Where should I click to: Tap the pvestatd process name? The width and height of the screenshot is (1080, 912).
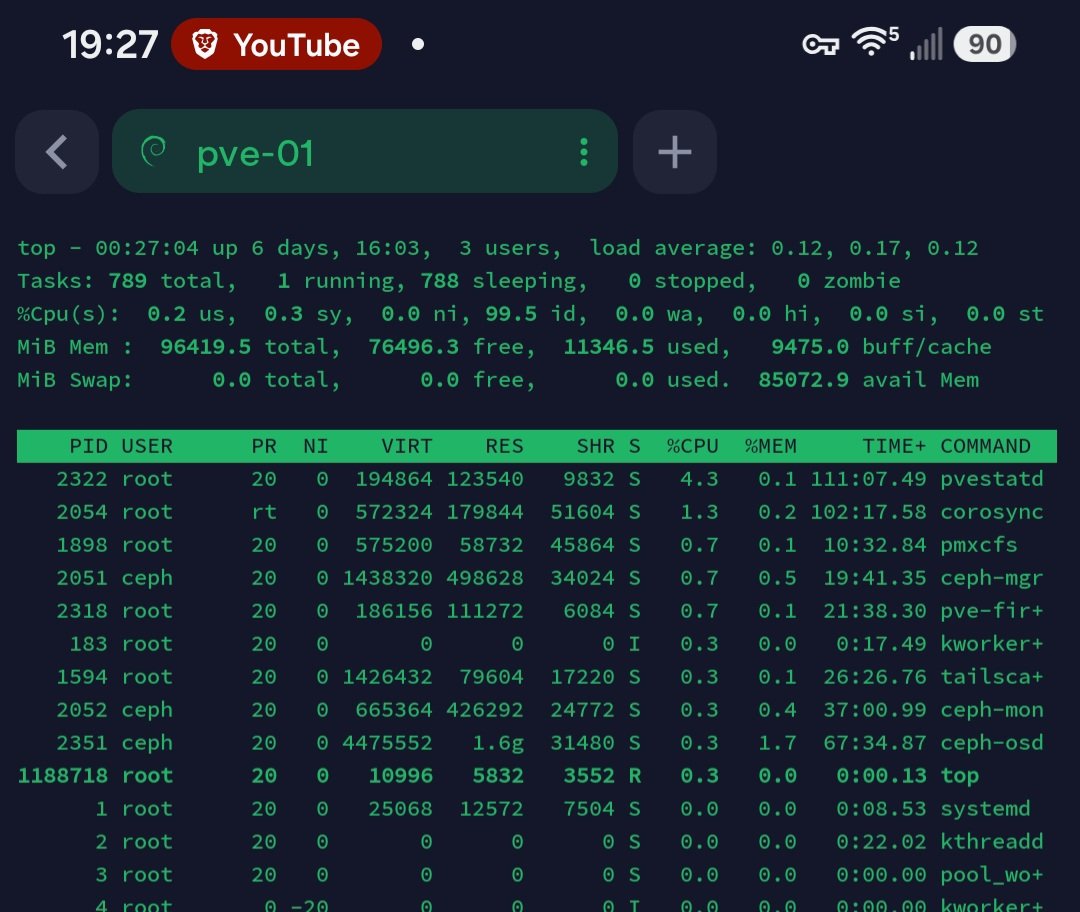(992, 479)
